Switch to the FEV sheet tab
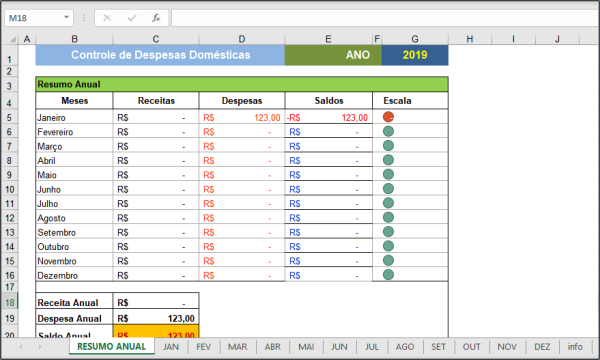Image resolution: width=600 pixels, height=360 pixels. 204,347
